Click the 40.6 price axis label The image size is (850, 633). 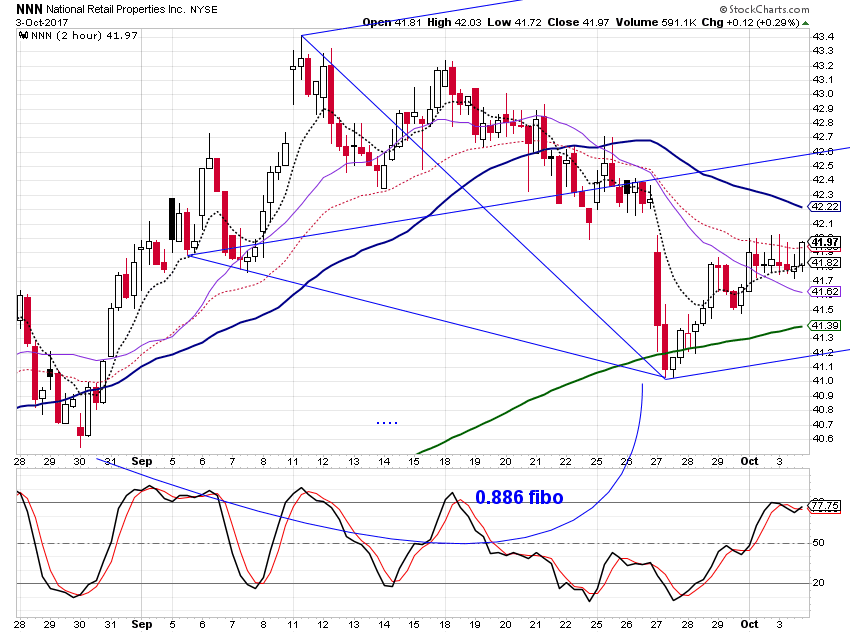[x=823, y=438]
